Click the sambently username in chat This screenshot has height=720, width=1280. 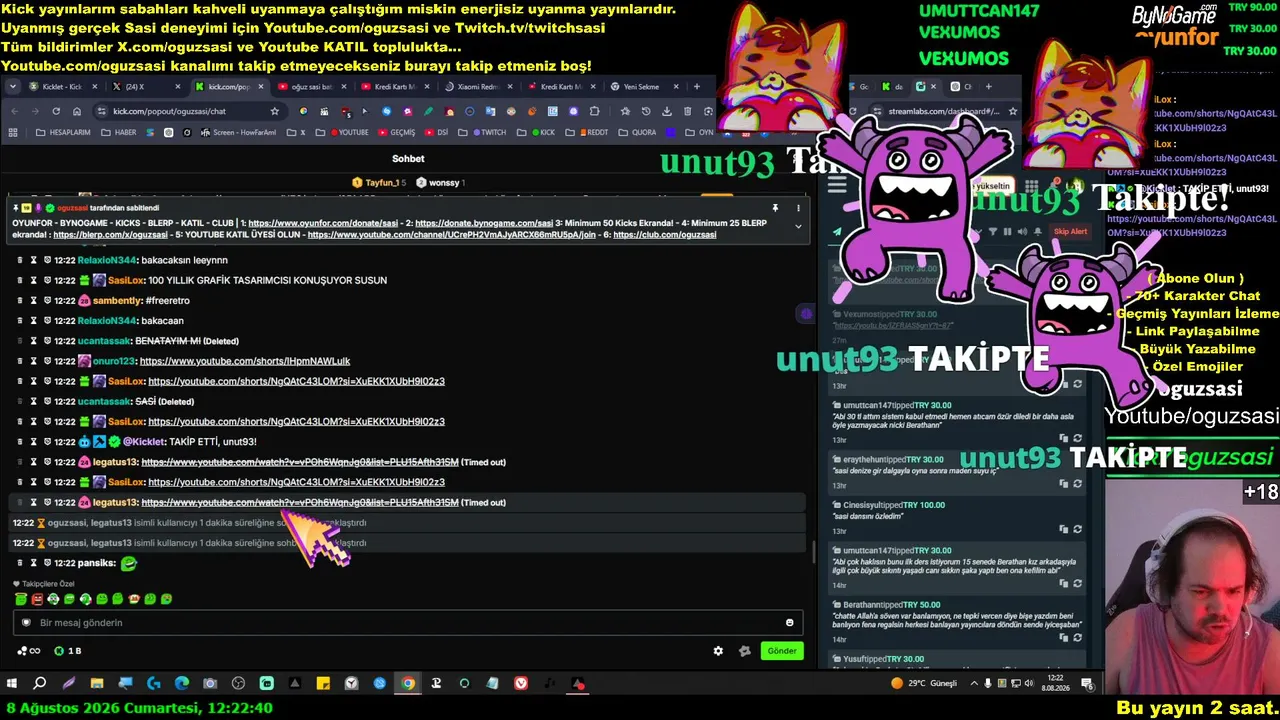118,301
